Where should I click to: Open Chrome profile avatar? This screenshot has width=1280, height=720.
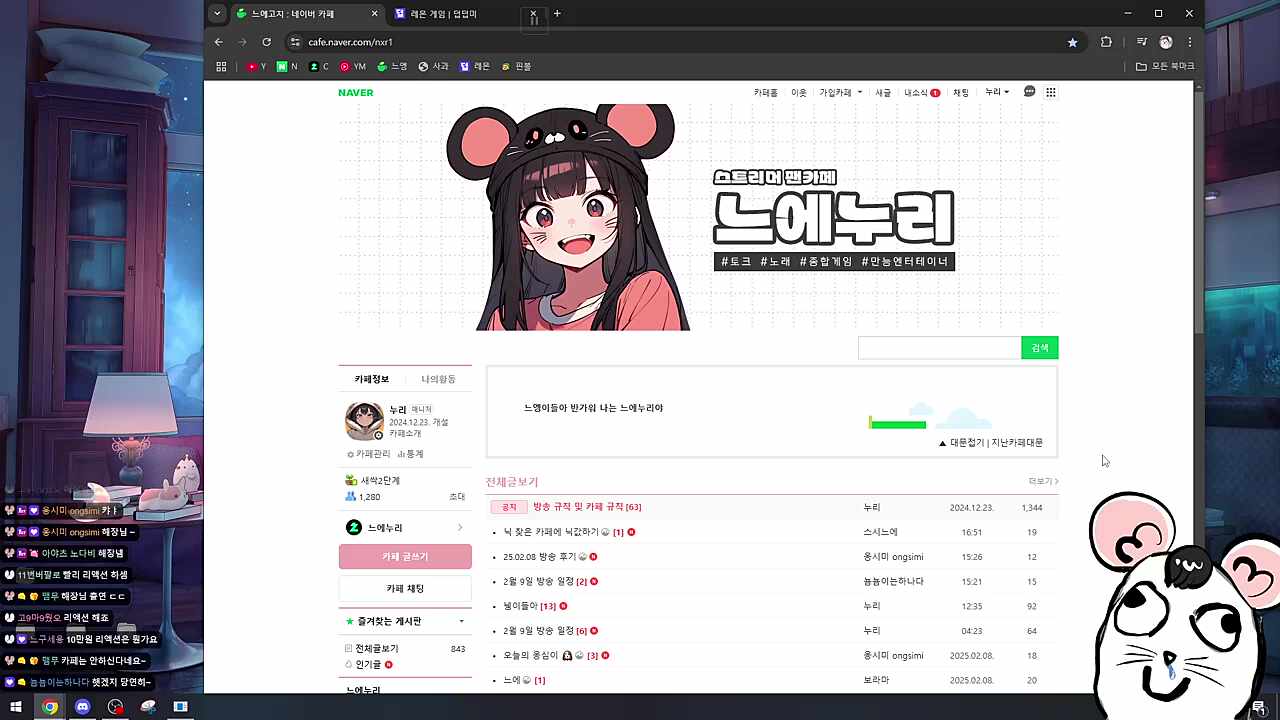[x=1166, y=42]
